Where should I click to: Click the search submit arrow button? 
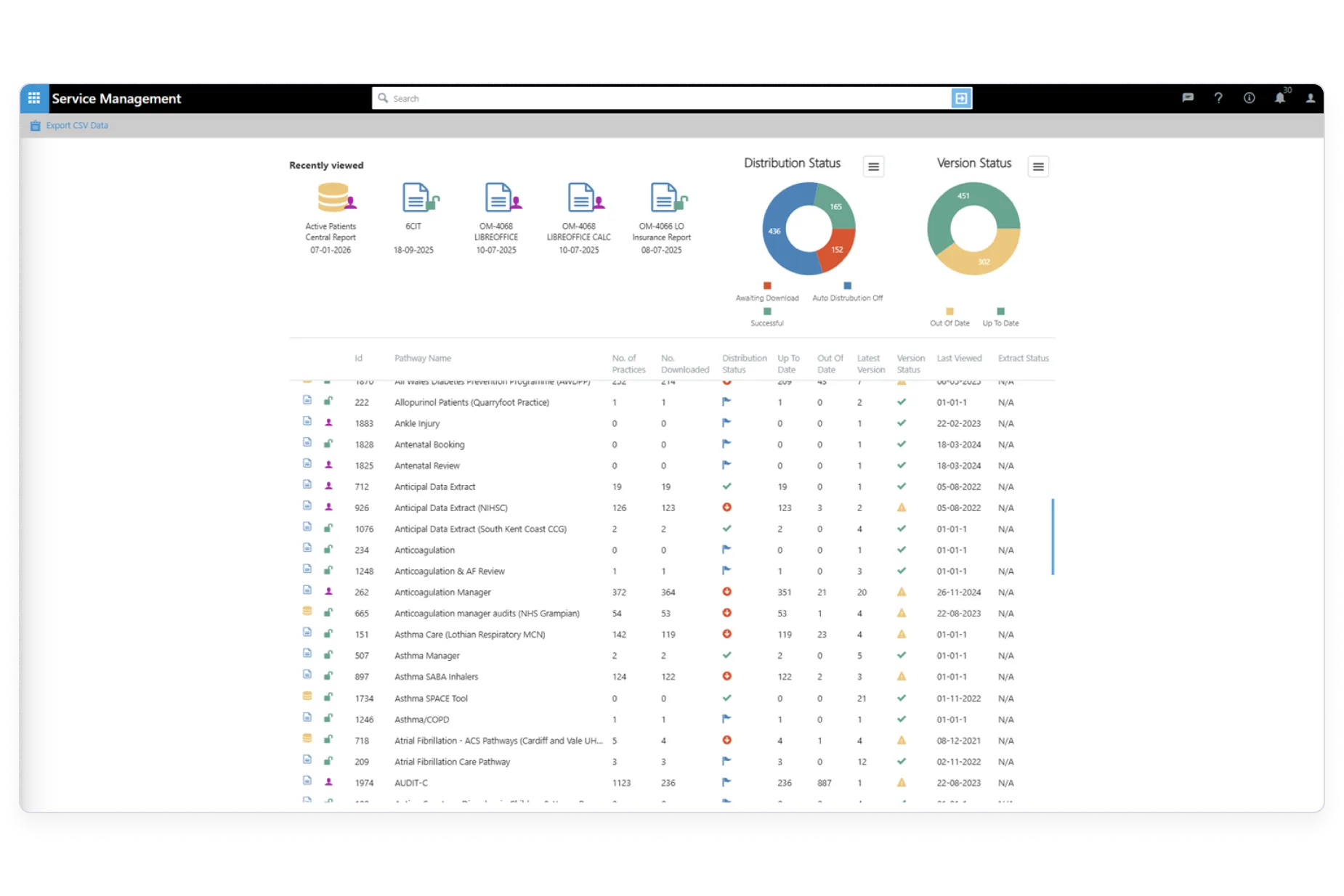coord(960,98)
